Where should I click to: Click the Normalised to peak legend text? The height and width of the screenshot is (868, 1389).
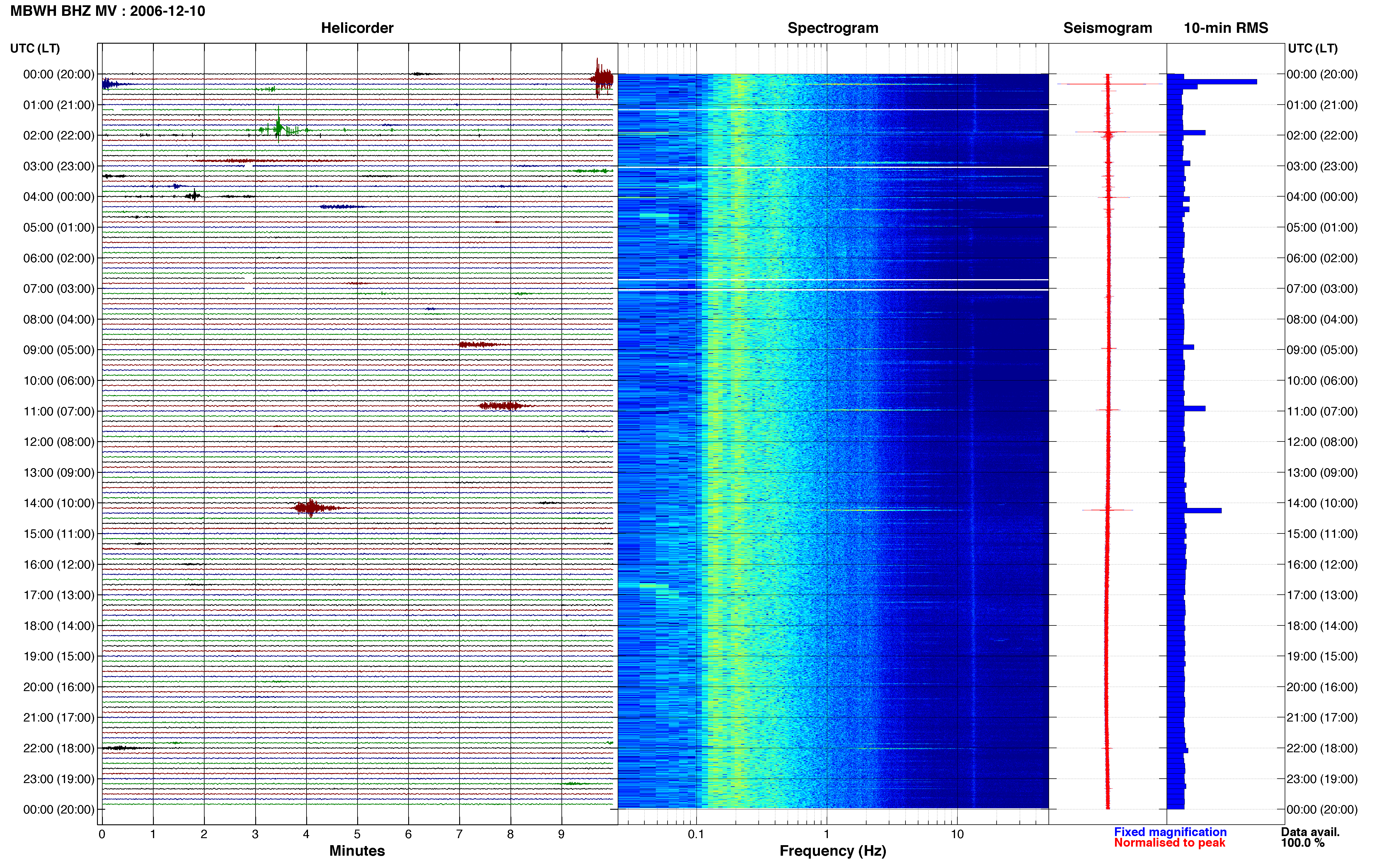point(1170,843)
